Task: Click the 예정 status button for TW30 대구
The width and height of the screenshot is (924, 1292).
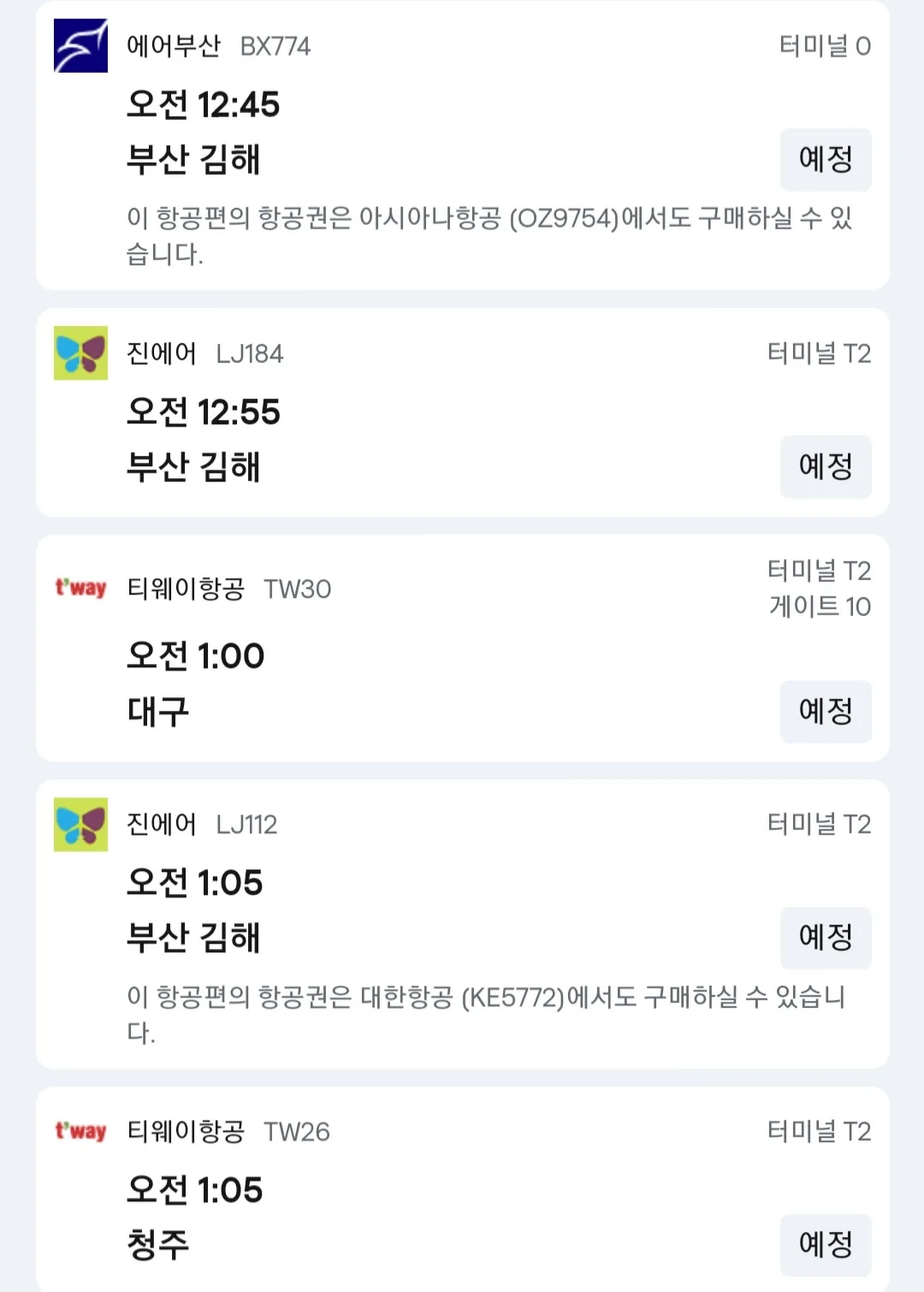Action: pyautogui.click(x=826, y=711)
